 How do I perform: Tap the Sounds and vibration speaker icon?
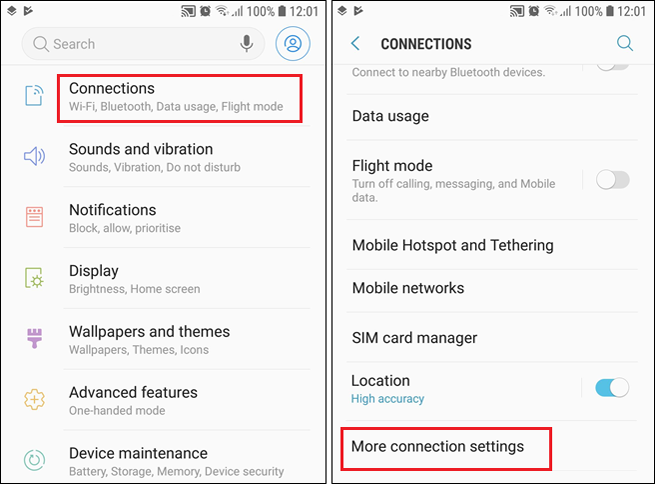coord(34,156)
